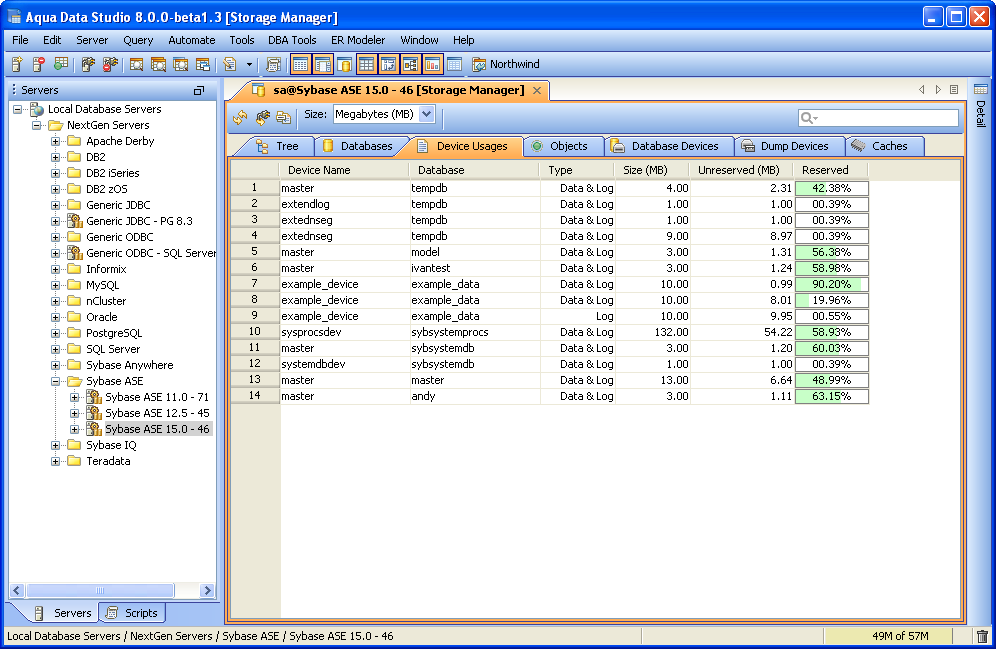Viewport: 996px width, 649px height.
Task: Click the refresh icon in Storage Manager
Action: (x=240, y=117)
